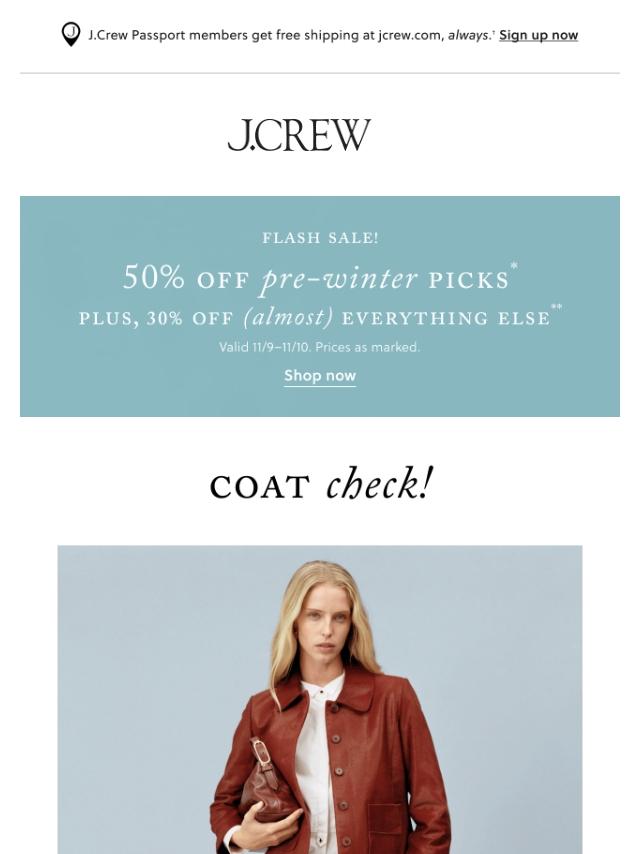Click the FLASH SALE! banner title
This screenshot has width=640, height=854.
pyautogui.click(x=320, y=238)
